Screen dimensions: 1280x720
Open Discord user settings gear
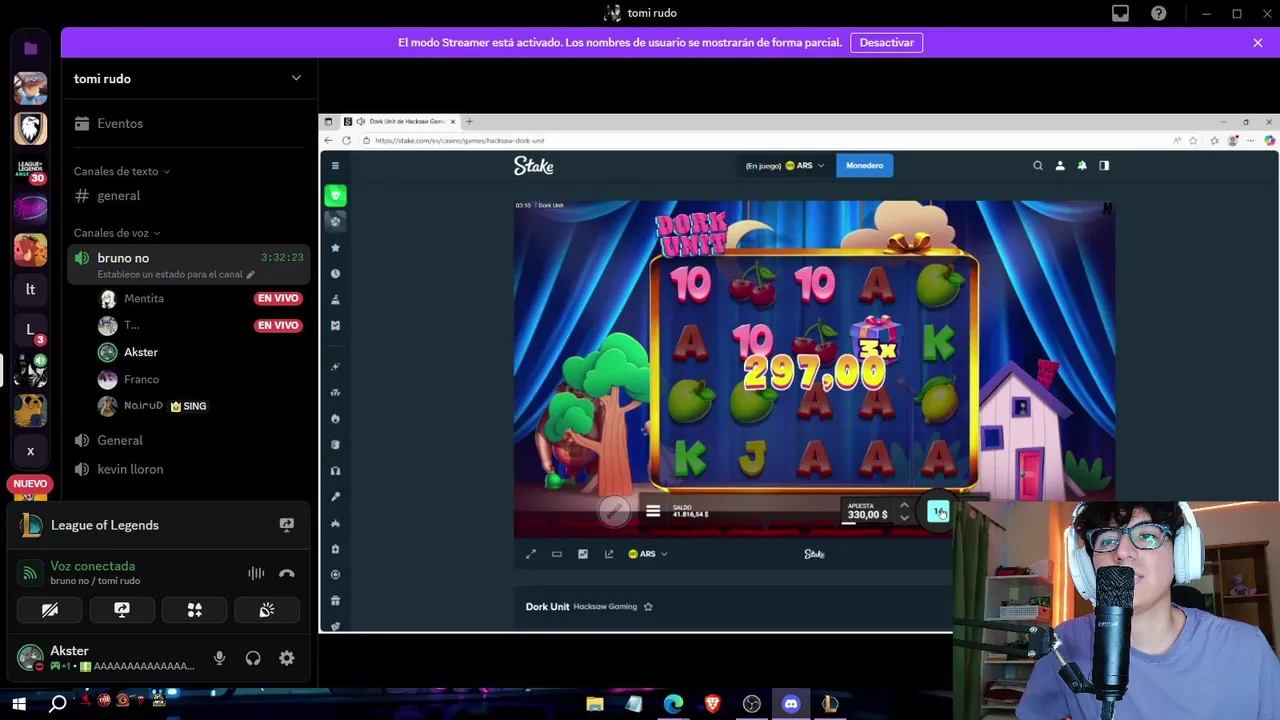pos(287,658)
